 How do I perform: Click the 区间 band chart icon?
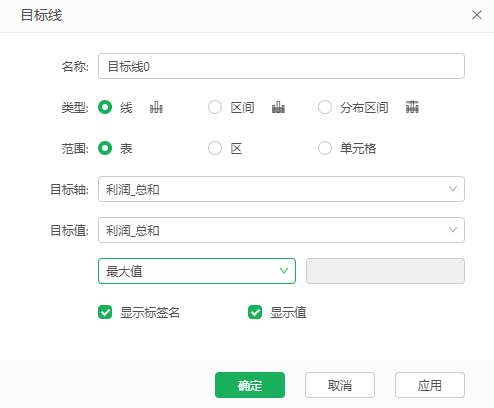click(278, 107)
